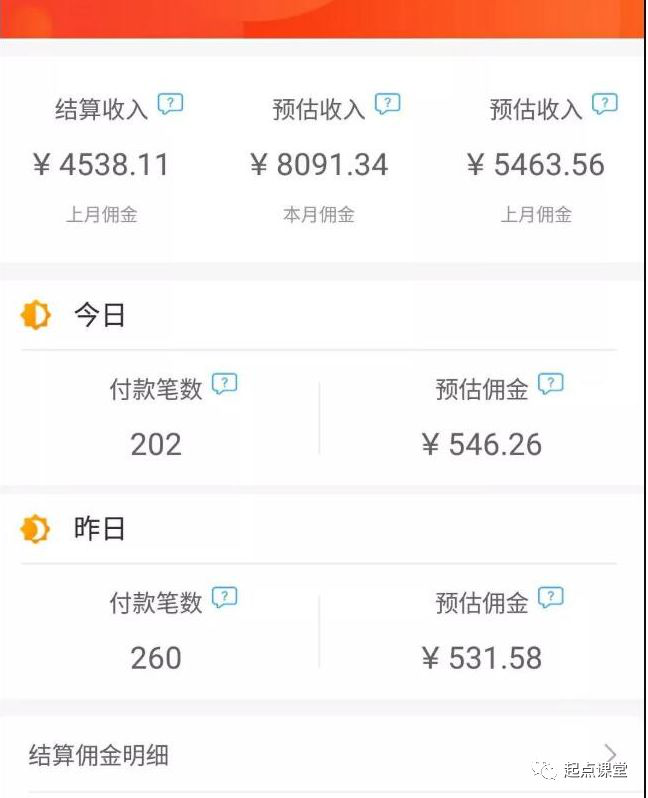Open help for today's 预估佣金
Viewport: 648px width, 798px height.
coord(551,383)
